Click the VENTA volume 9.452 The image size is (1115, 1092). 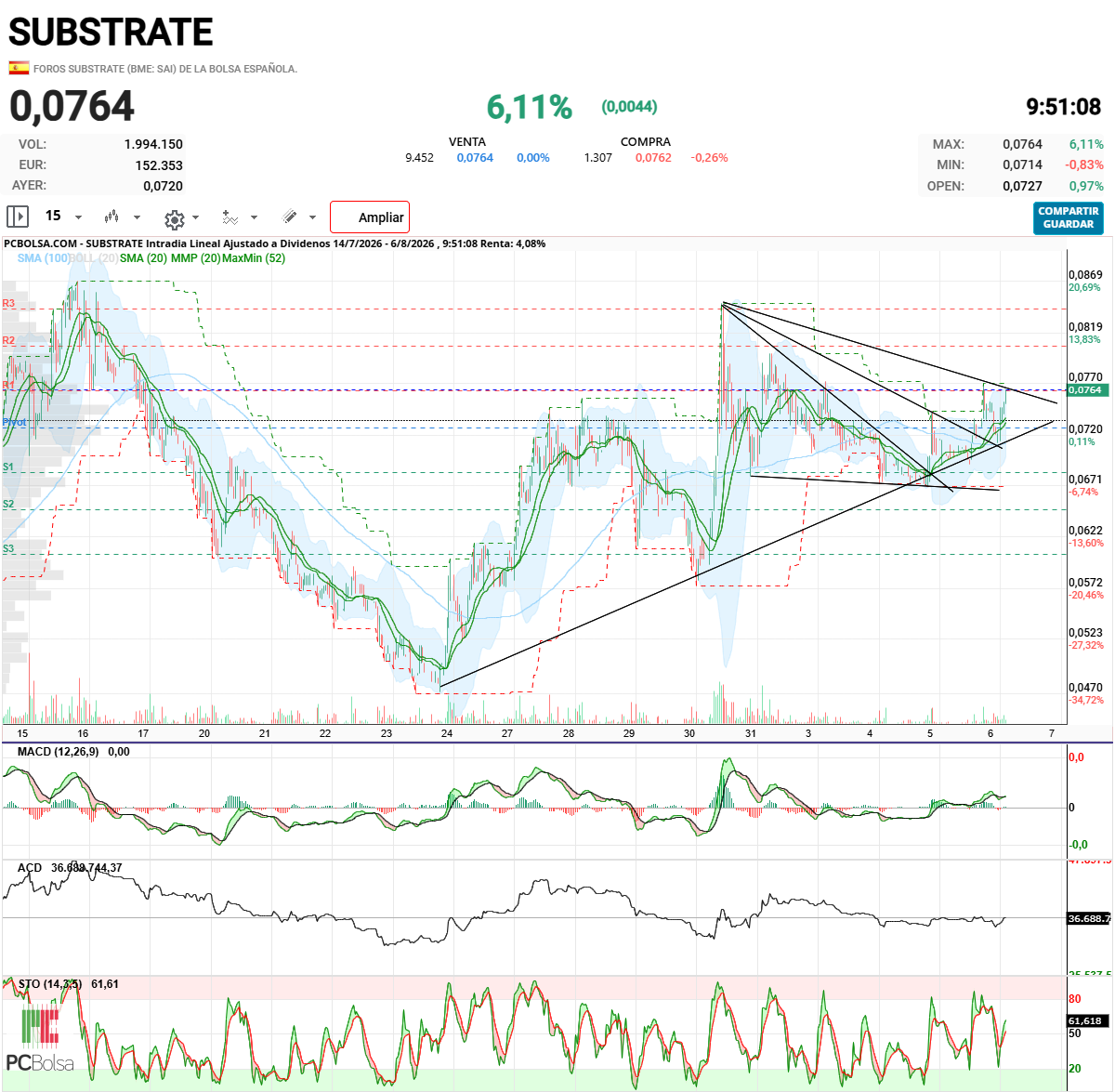(x=419, y=158)
